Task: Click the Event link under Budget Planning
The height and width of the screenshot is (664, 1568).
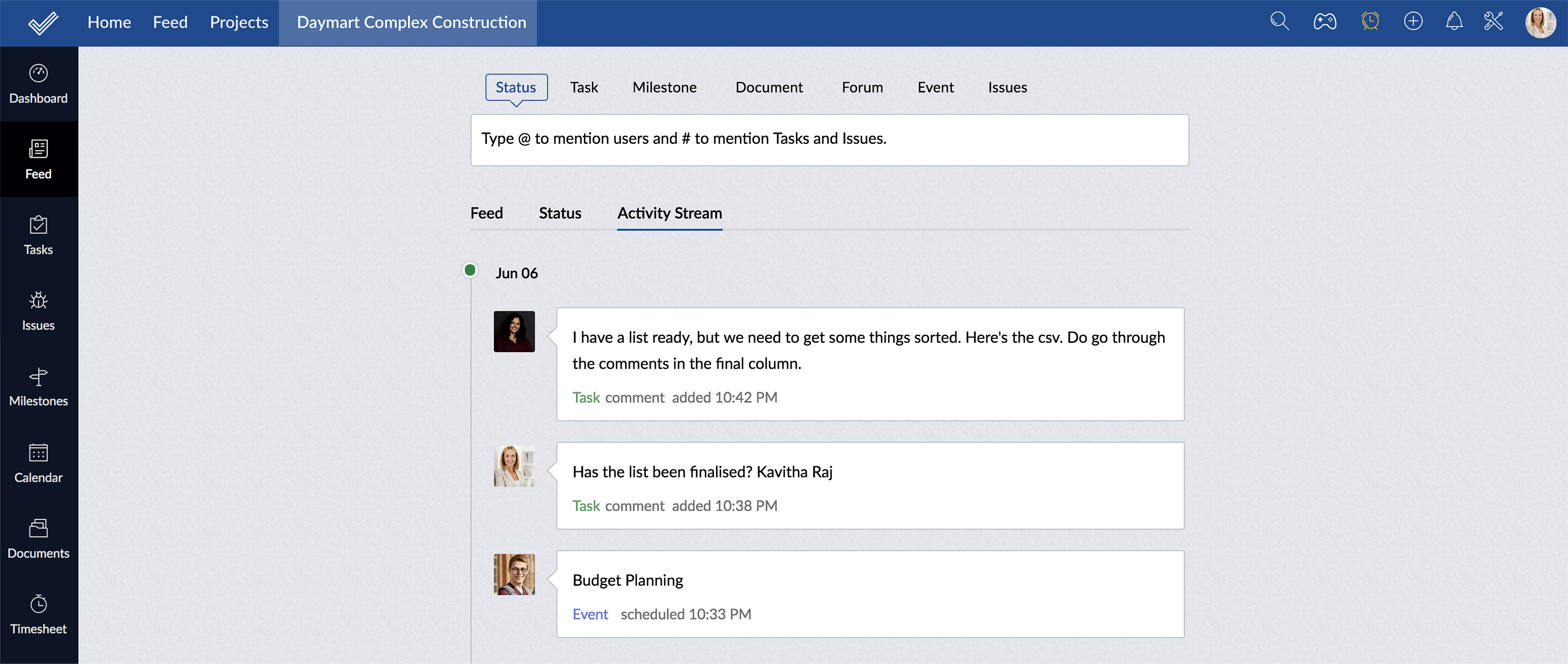Action: (x=590, y=614)
